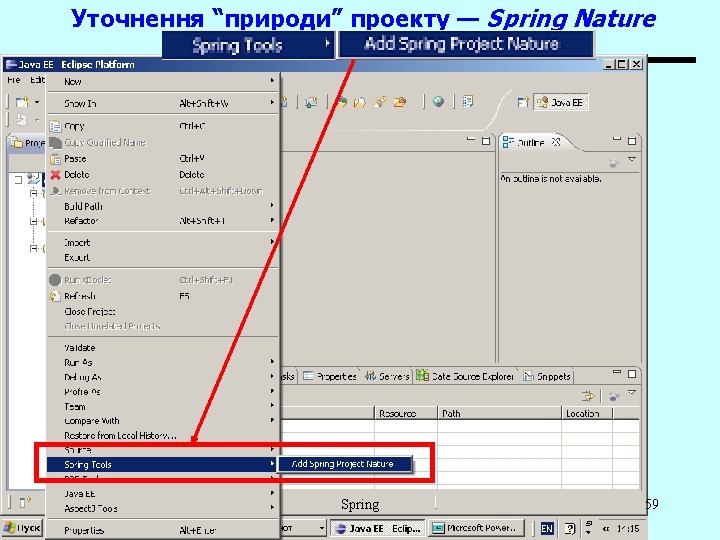Image resolution: width=720 pixels, height=540 pixels.
Task: Open the File menu
Action: (x=14, y=80)
